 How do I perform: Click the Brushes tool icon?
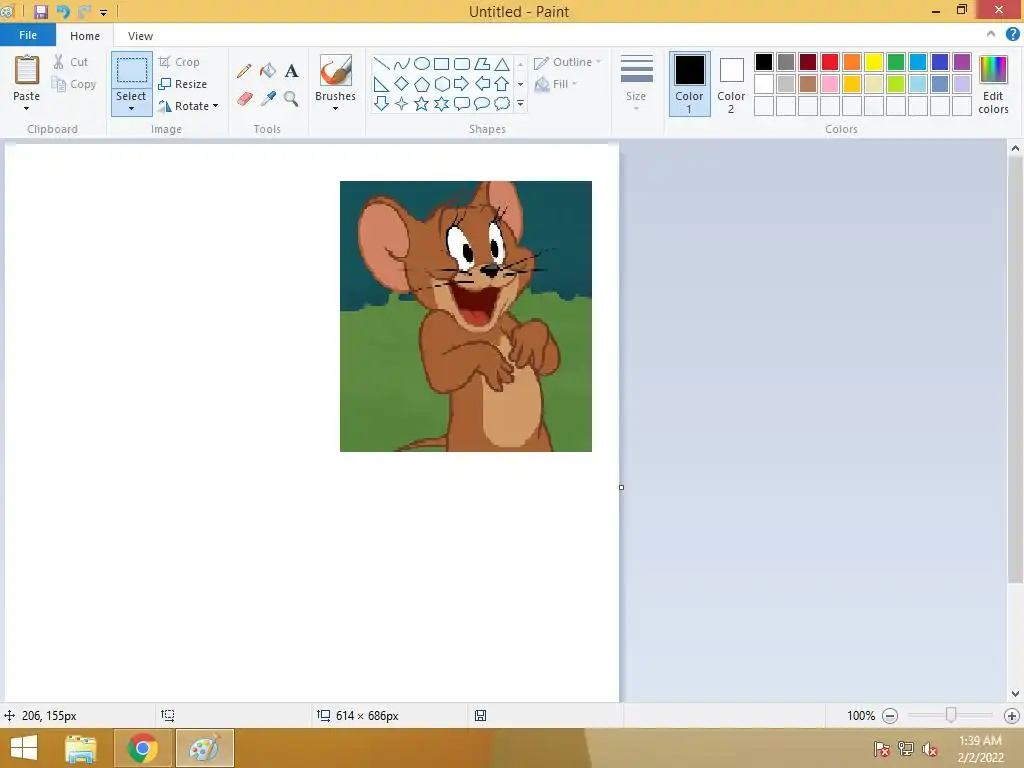[336, 70]
